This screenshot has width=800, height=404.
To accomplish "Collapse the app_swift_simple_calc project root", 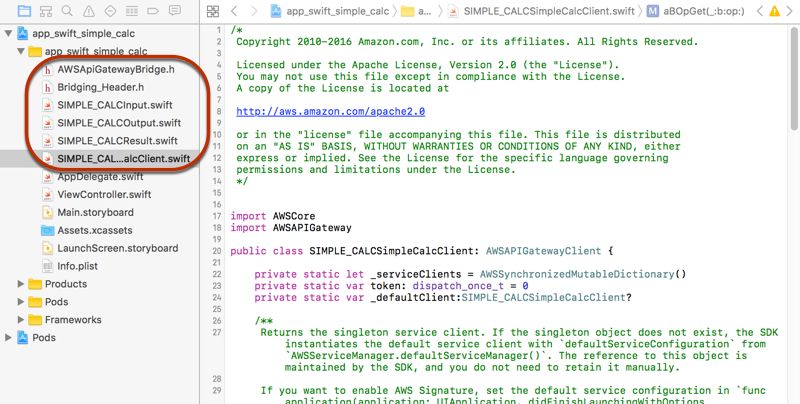I will [x=10, y=33].
